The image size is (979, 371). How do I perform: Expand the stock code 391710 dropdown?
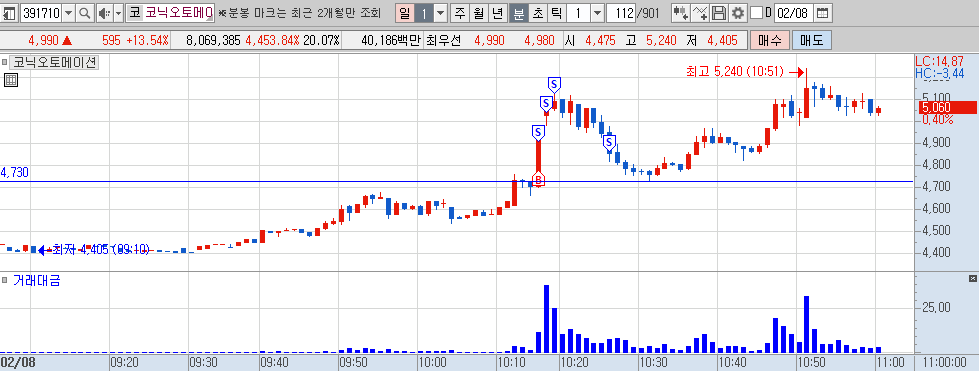(68, 12)
